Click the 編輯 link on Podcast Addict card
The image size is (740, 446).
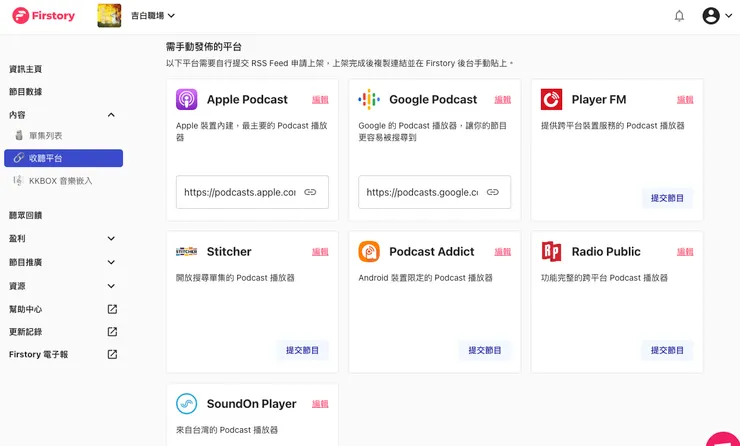(503, 252)
